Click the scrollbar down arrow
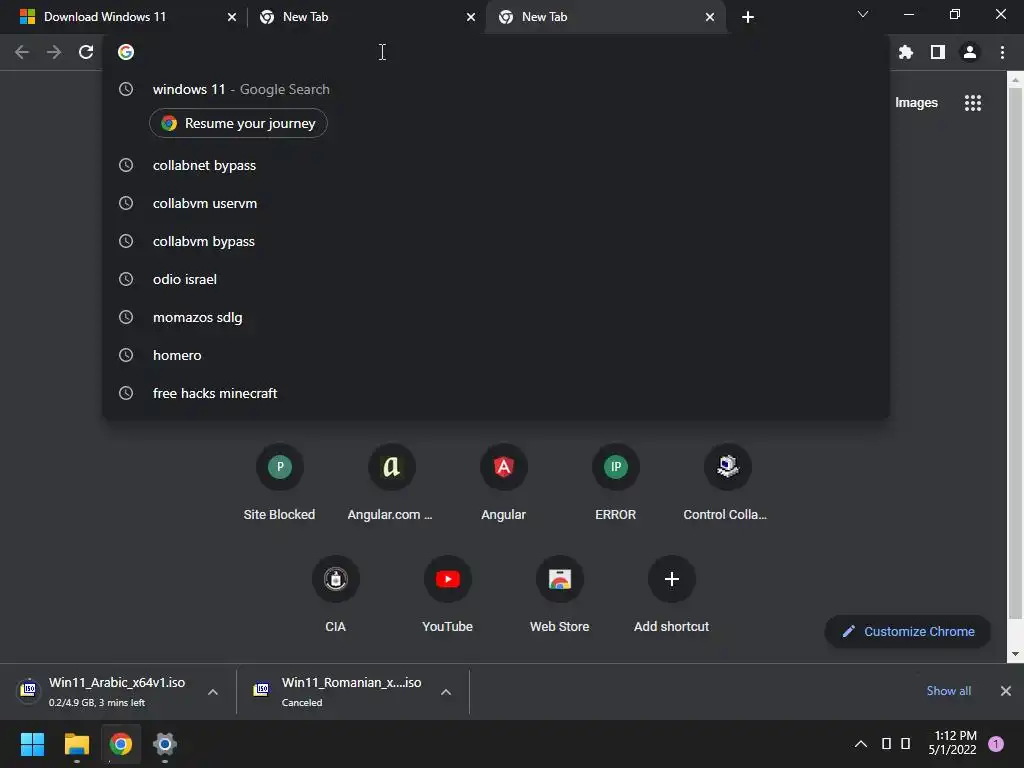The height and width of the screenshot is (768, 1024). click(1015, 654)
